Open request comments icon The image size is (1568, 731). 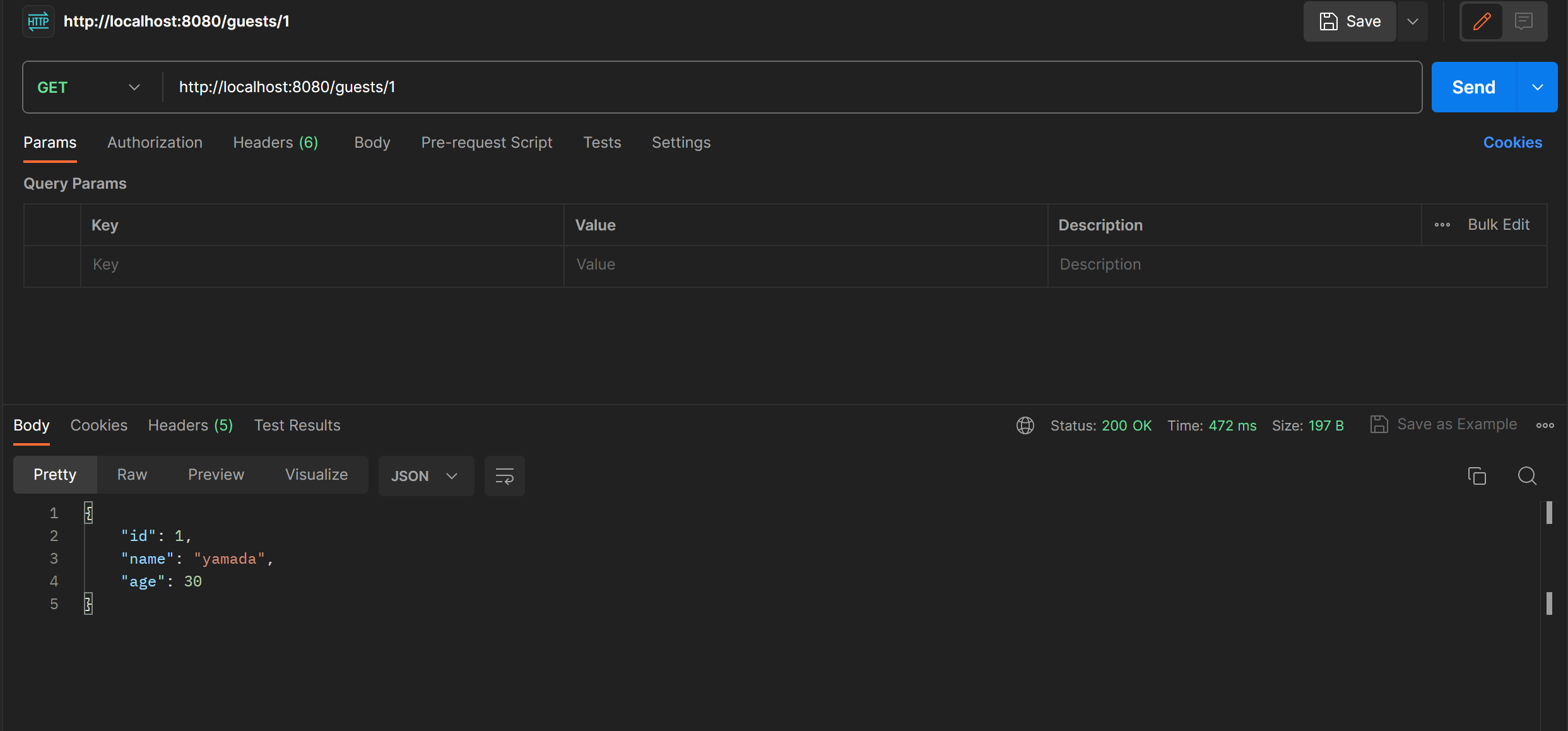tap(1524, 21)
